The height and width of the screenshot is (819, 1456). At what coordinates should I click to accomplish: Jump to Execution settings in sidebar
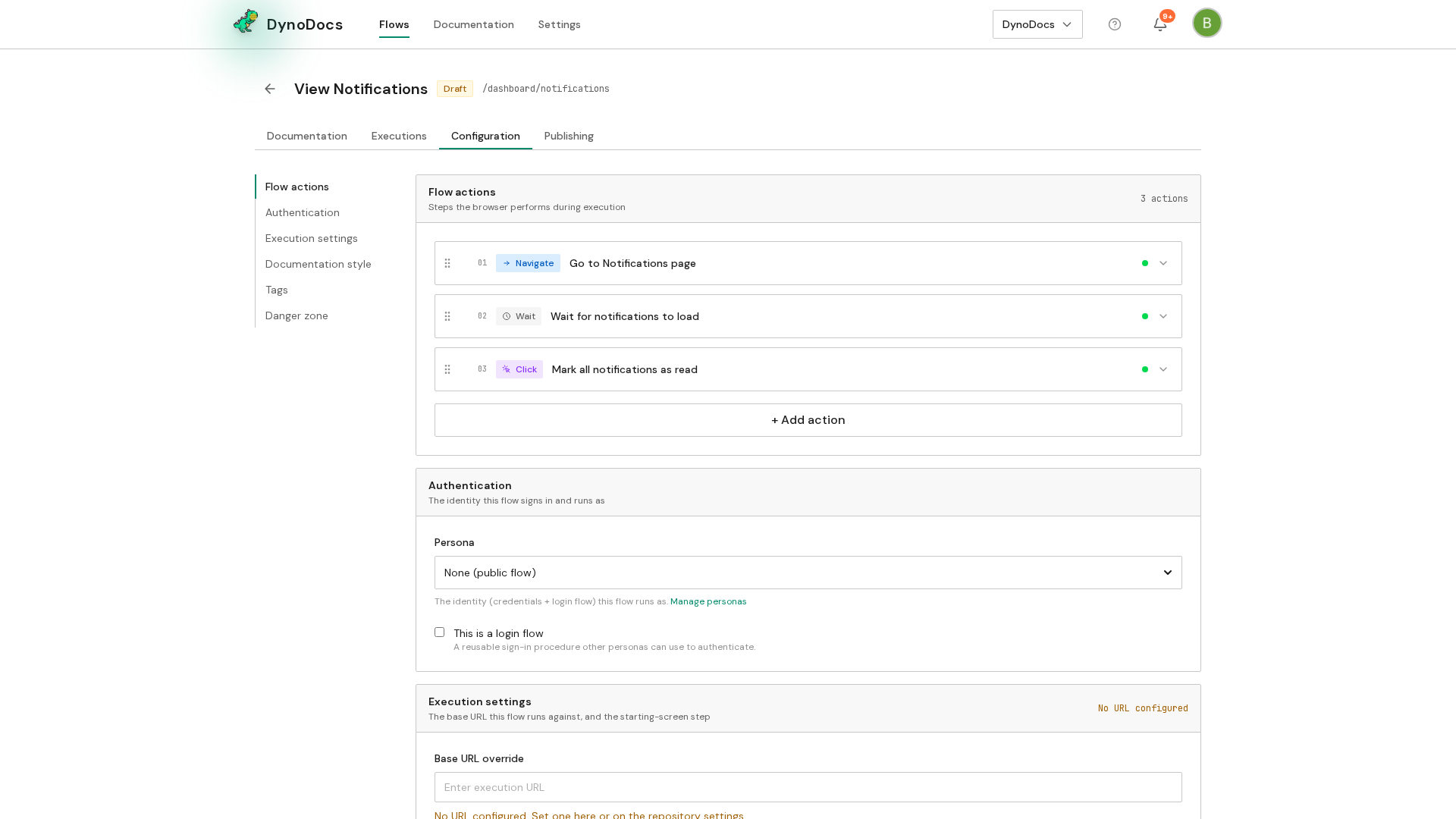click(x=311, y=238)
